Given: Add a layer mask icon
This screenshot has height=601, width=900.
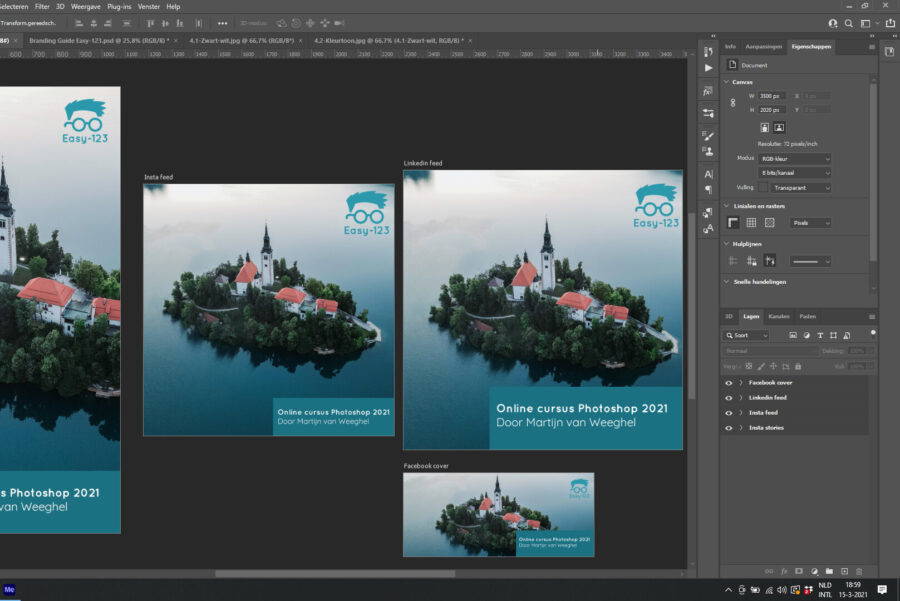Looking at the screenshot, I should point(799,571).
